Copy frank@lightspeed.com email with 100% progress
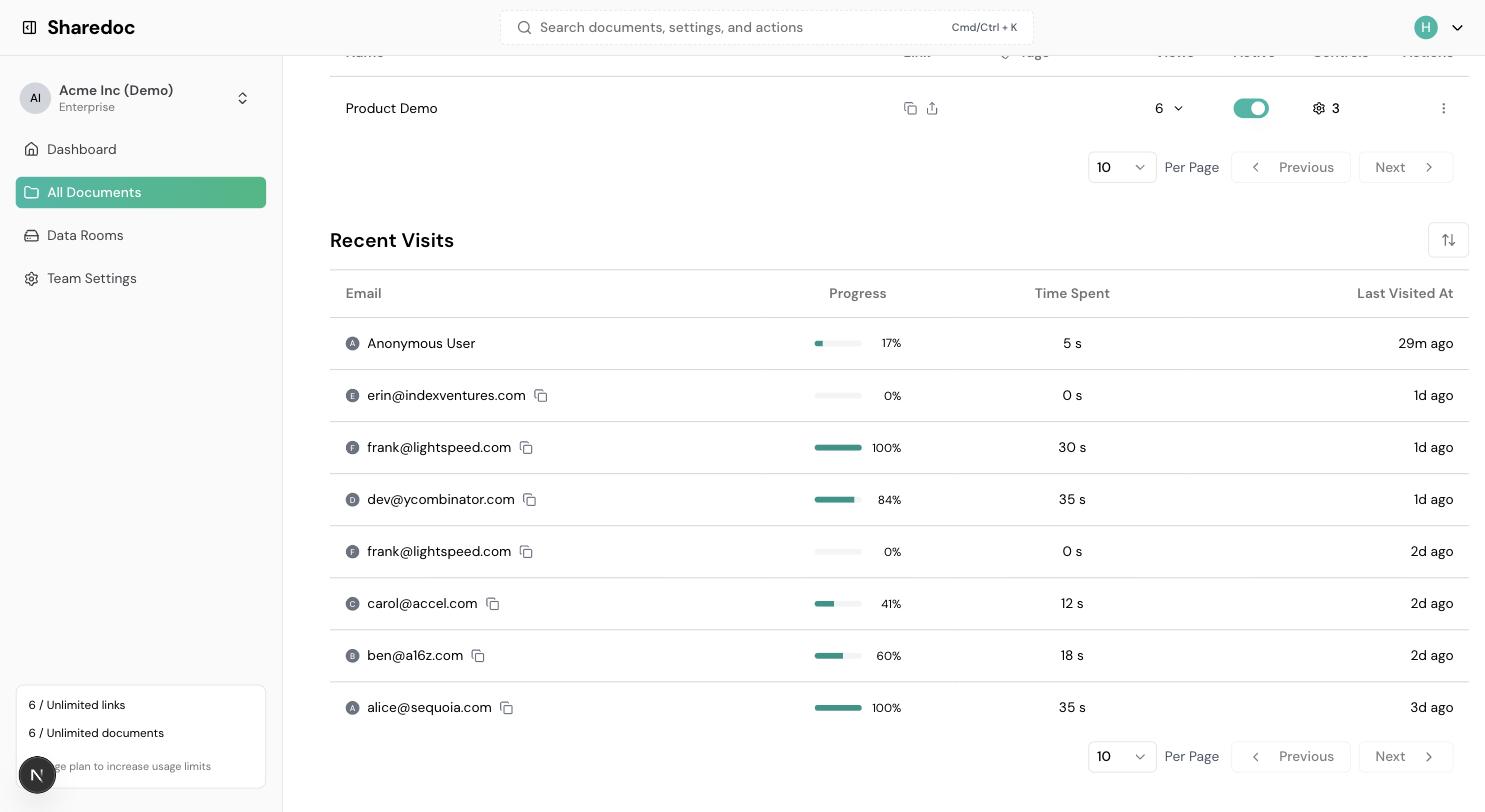 coord(526,448)
